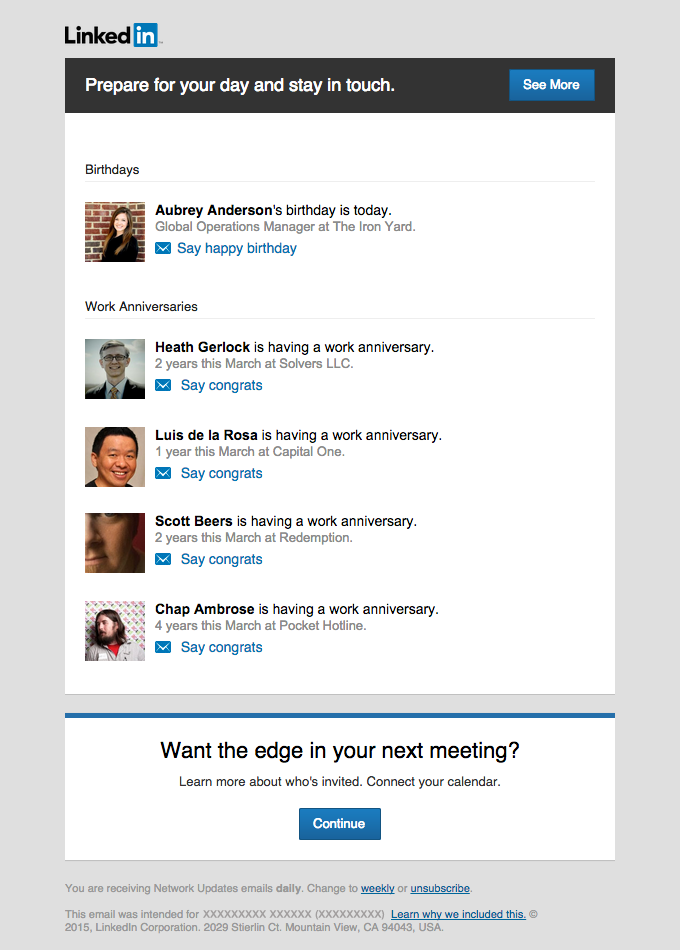Open Say happy birthday link for Aubrey
This screenshot has width=680, height=950.
(237, 249)
